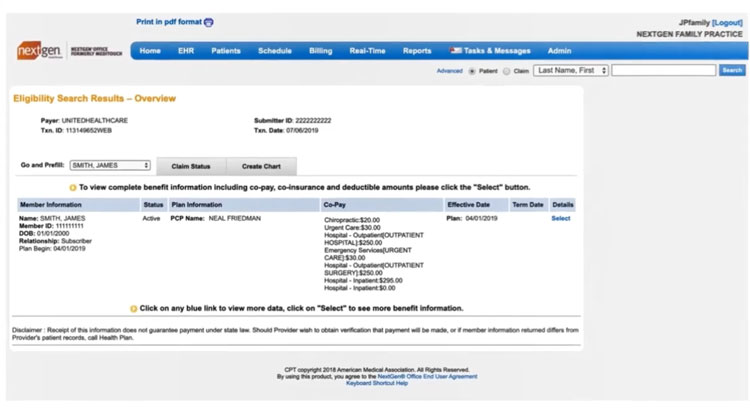Click the Advanced search link
Image resolution: width=750 pixels, height=412 pixels.
tap(449, 71)
